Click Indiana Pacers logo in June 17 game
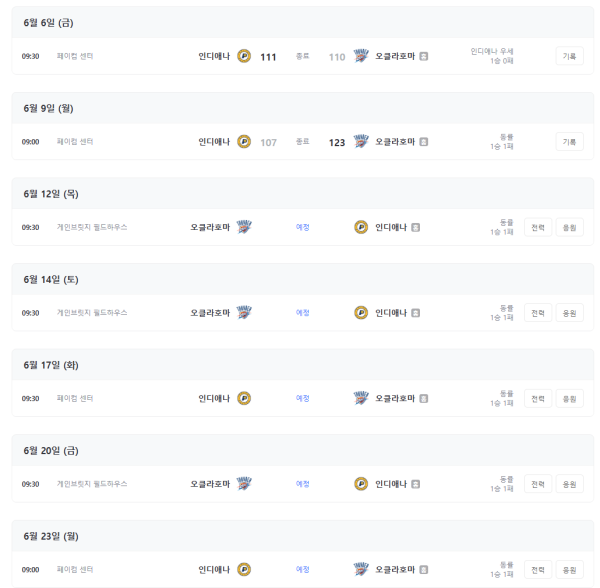Screen dimensions: 600x588 244,398
